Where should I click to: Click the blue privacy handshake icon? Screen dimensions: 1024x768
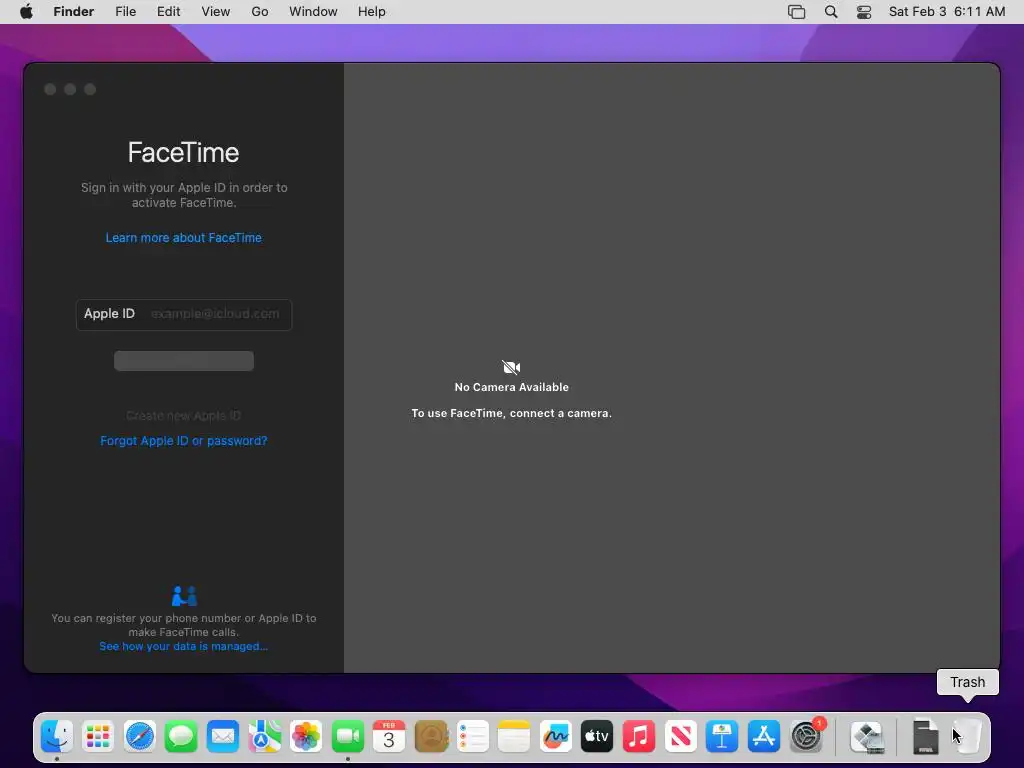(184, 596)
